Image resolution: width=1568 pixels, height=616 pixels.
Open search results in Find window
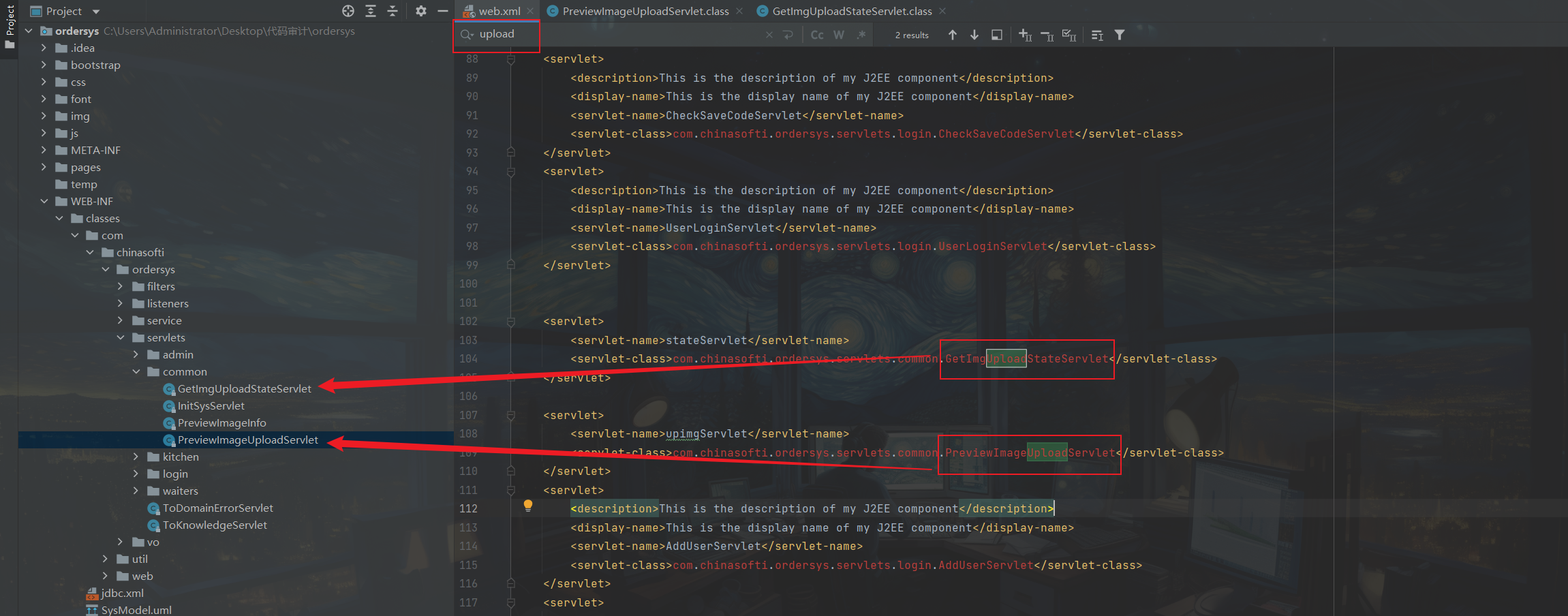pyautogui.click(x=996, y=35)
